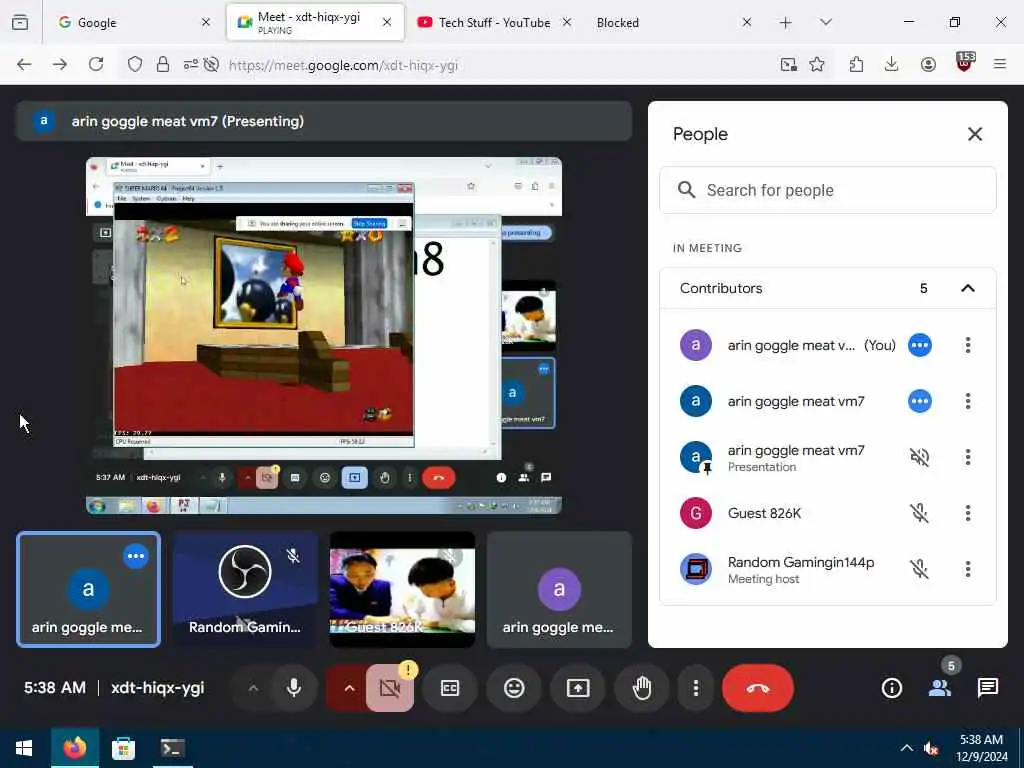This screenshot has width=1024, height=768.
Task: Open more actions for second arin goggle meat vm7
Action: [x=968, y=401]
